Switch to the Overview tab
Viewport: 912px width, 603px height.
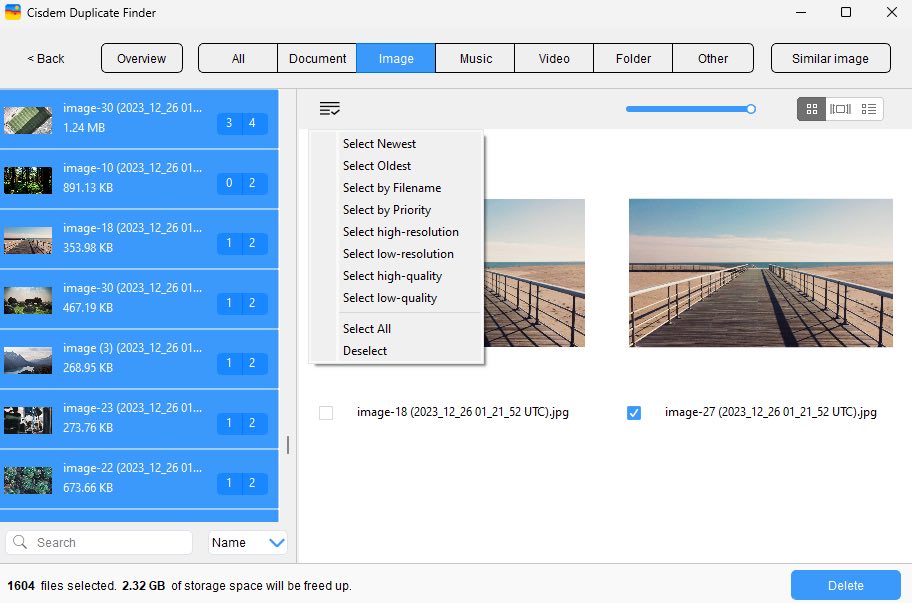(141, 58)
